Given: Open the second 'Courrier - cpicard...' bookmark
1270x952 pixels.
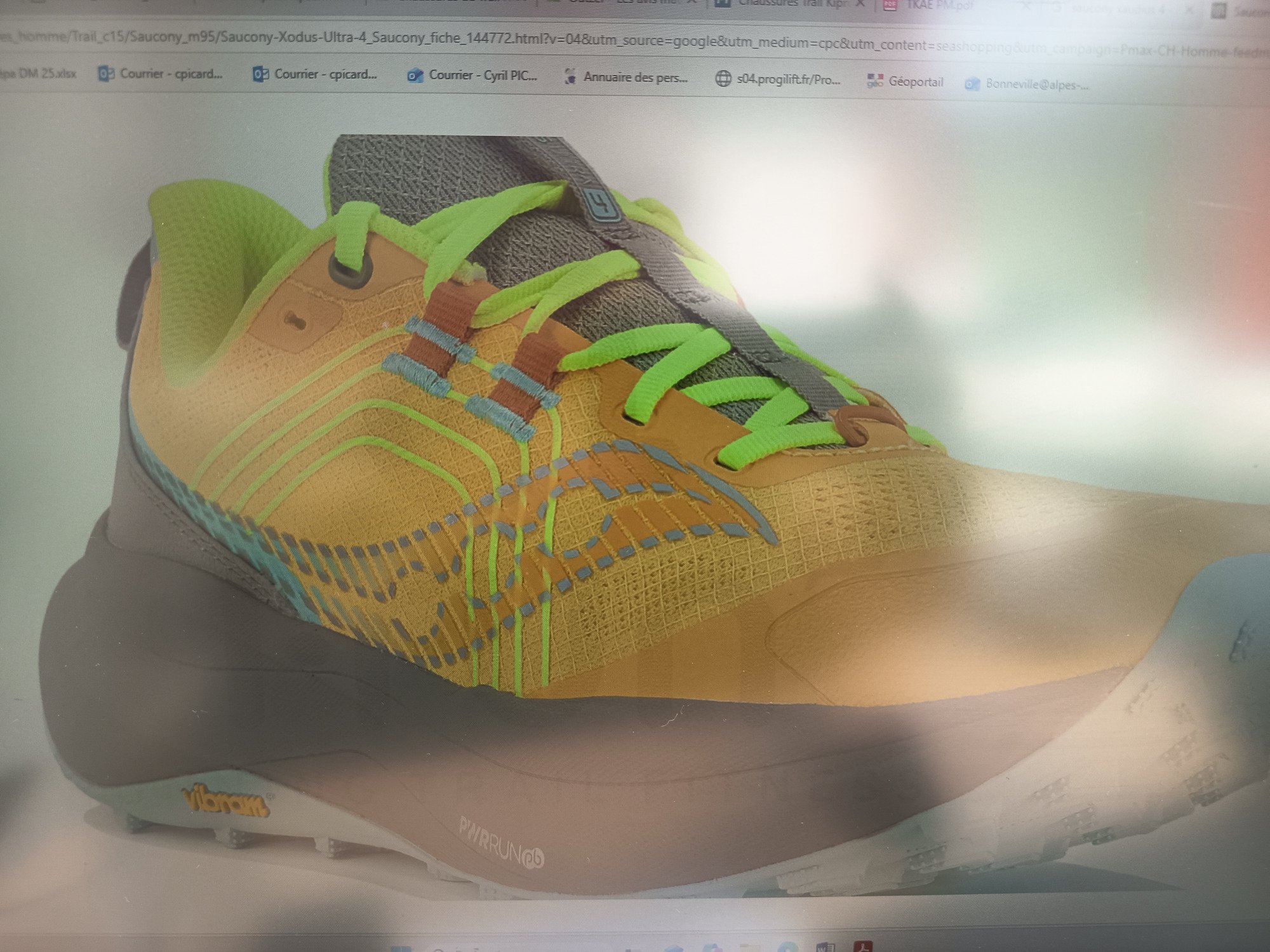Looking at the screenshot, I should click(x=314, y=74).
